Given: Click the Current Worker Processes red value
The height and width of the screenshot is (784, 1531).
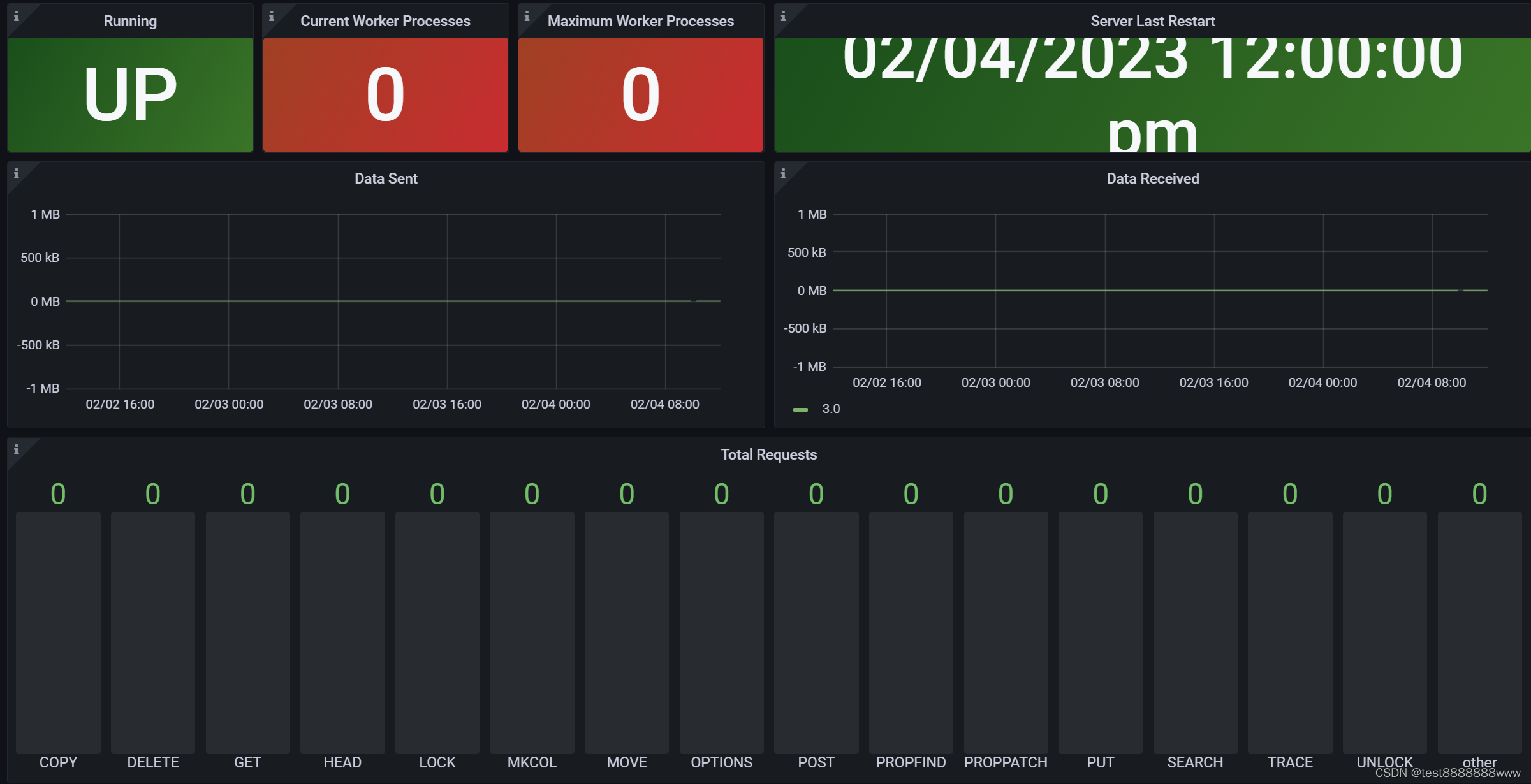Looking at the screenshot, I should pos(385,94).
